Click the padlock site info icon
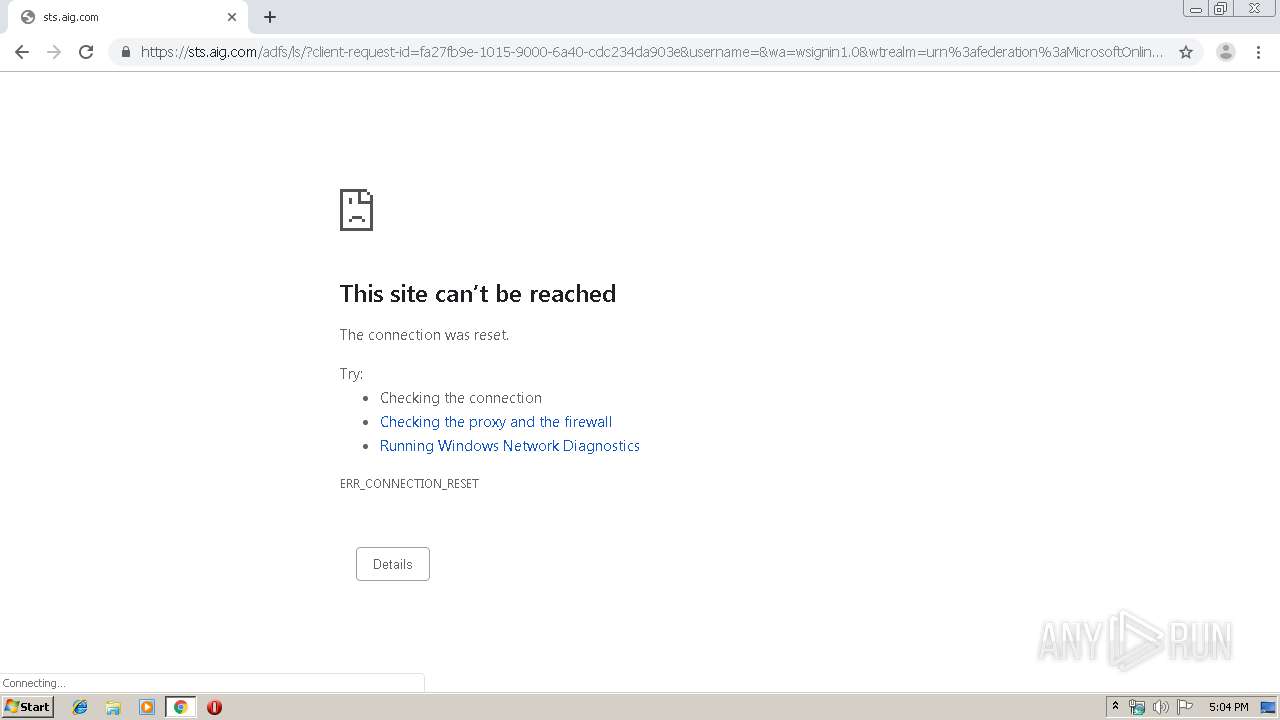The image size is (1280, 720). (x=125, y=52)
